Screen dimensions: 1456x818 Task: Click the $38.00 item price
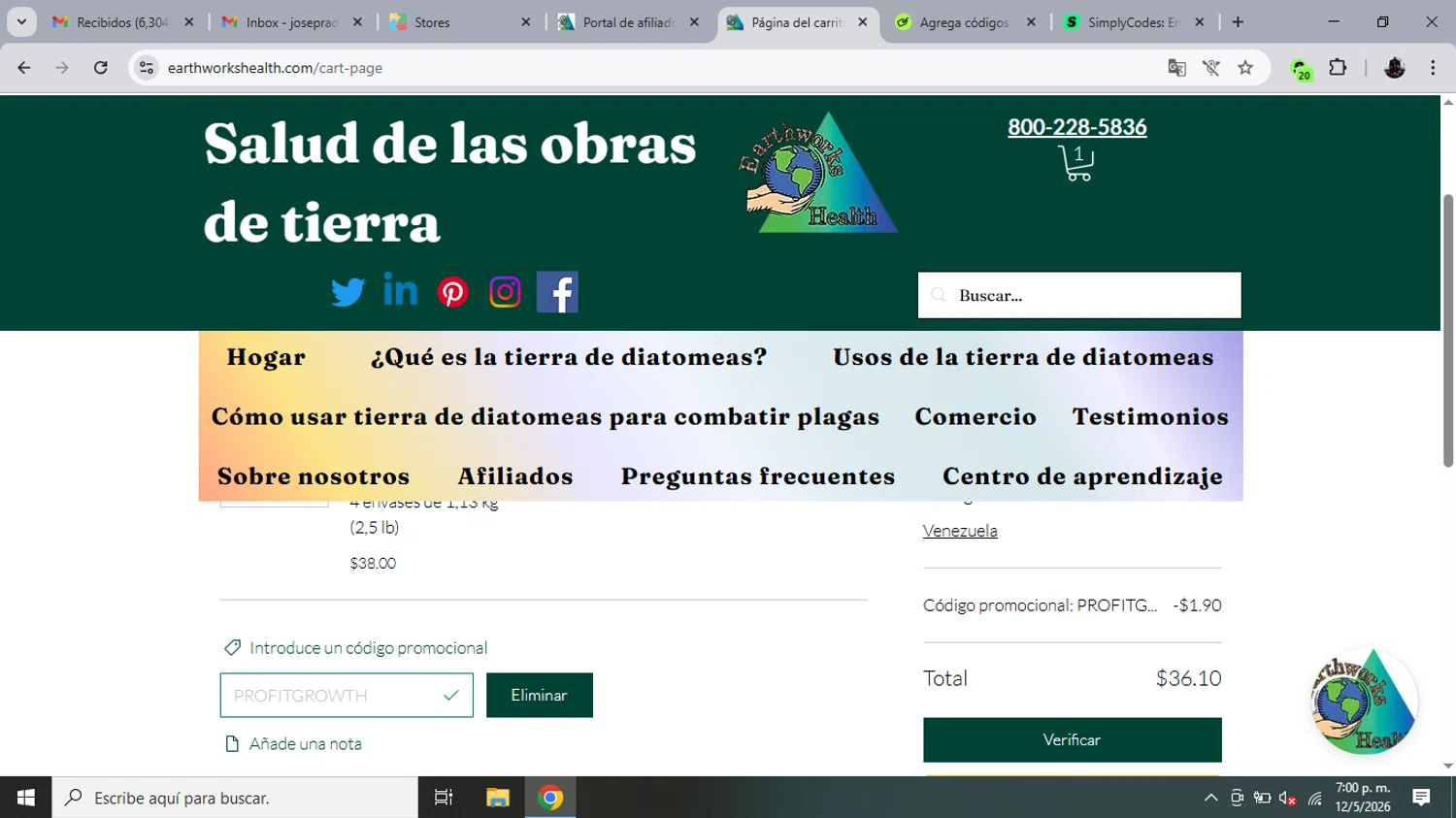(x=373, y=563)
